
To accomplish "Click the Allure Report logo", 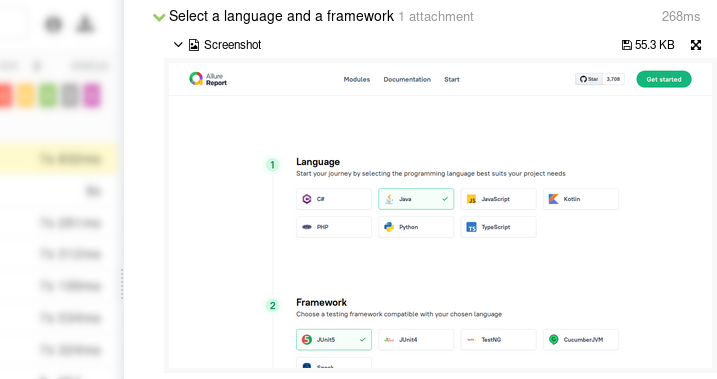I will point(208,79).
